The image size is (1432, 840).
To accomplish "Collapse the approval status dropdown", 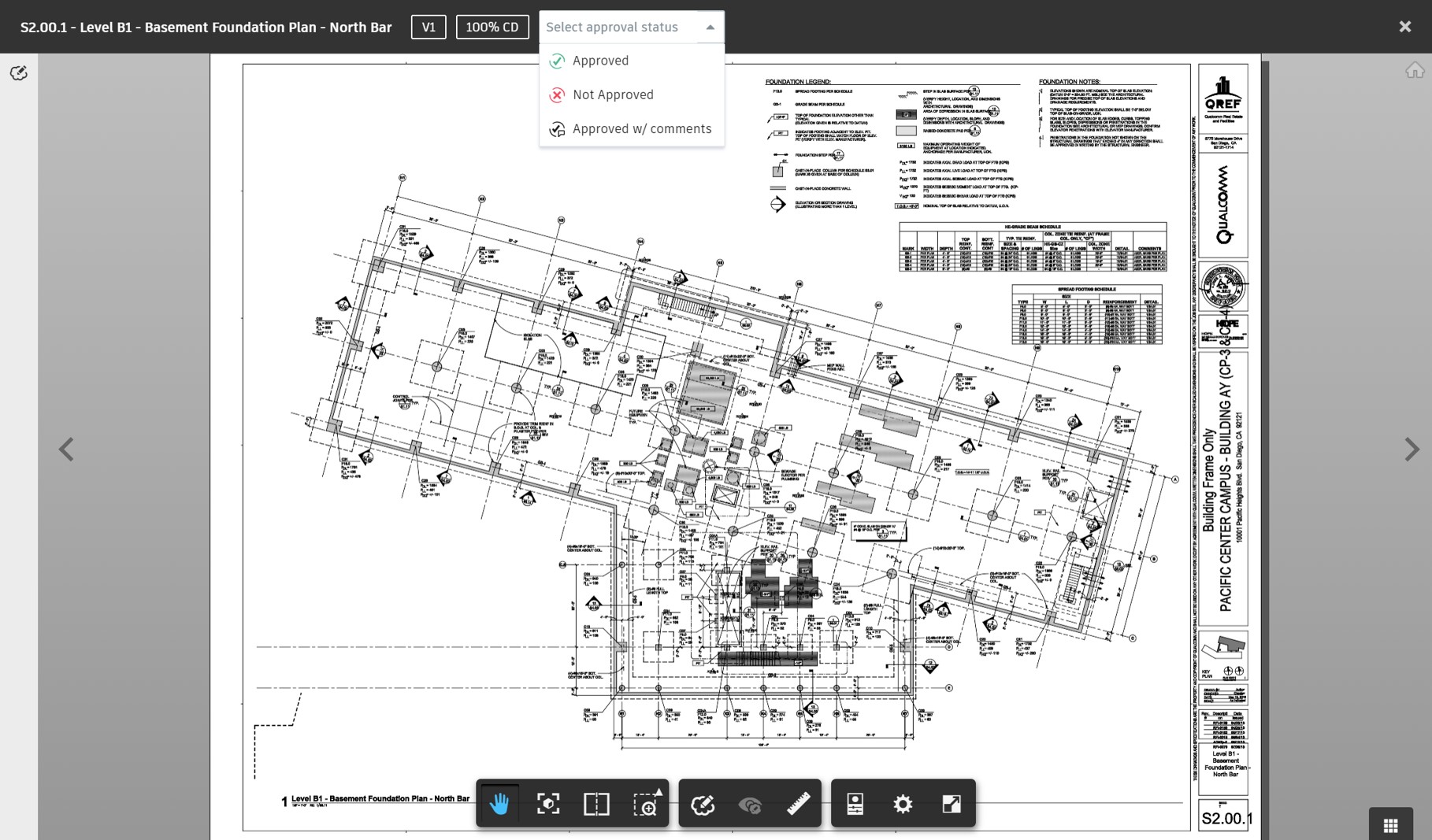I will click(709, 27).
